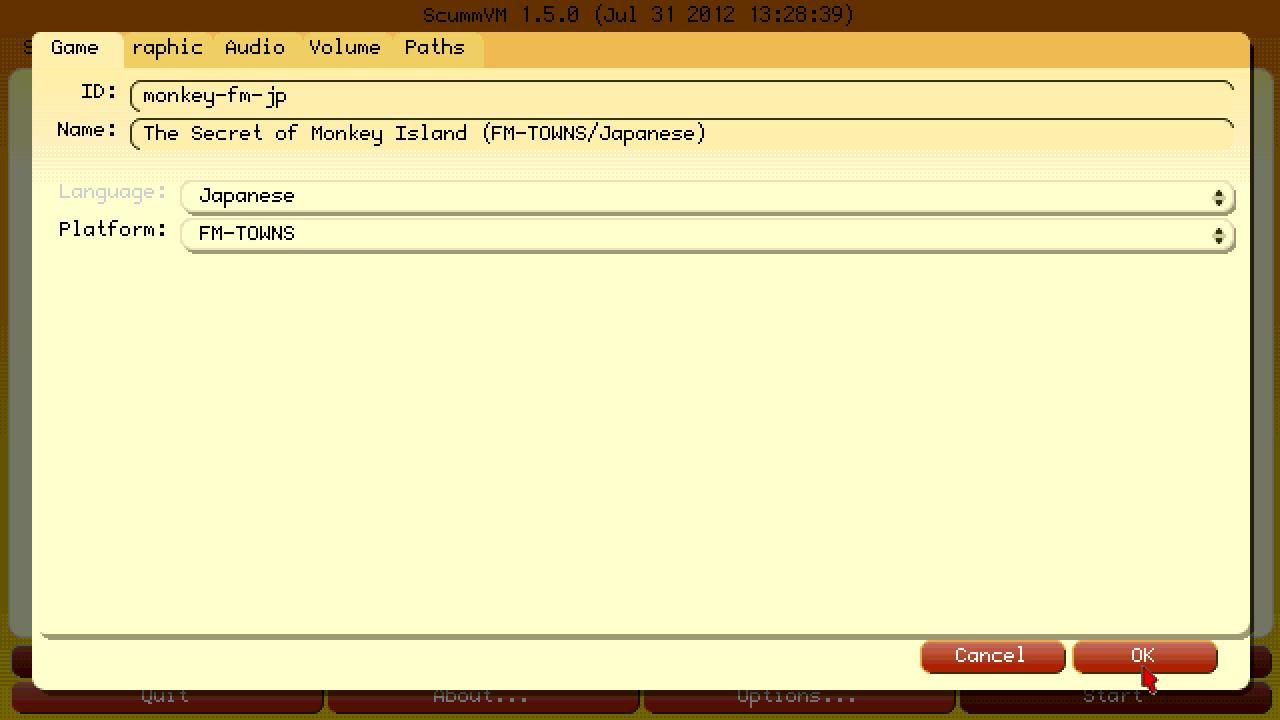Click the Name field with Monkey Island title
Viewport: 1280px width, 720px height.
coord(682,134)
